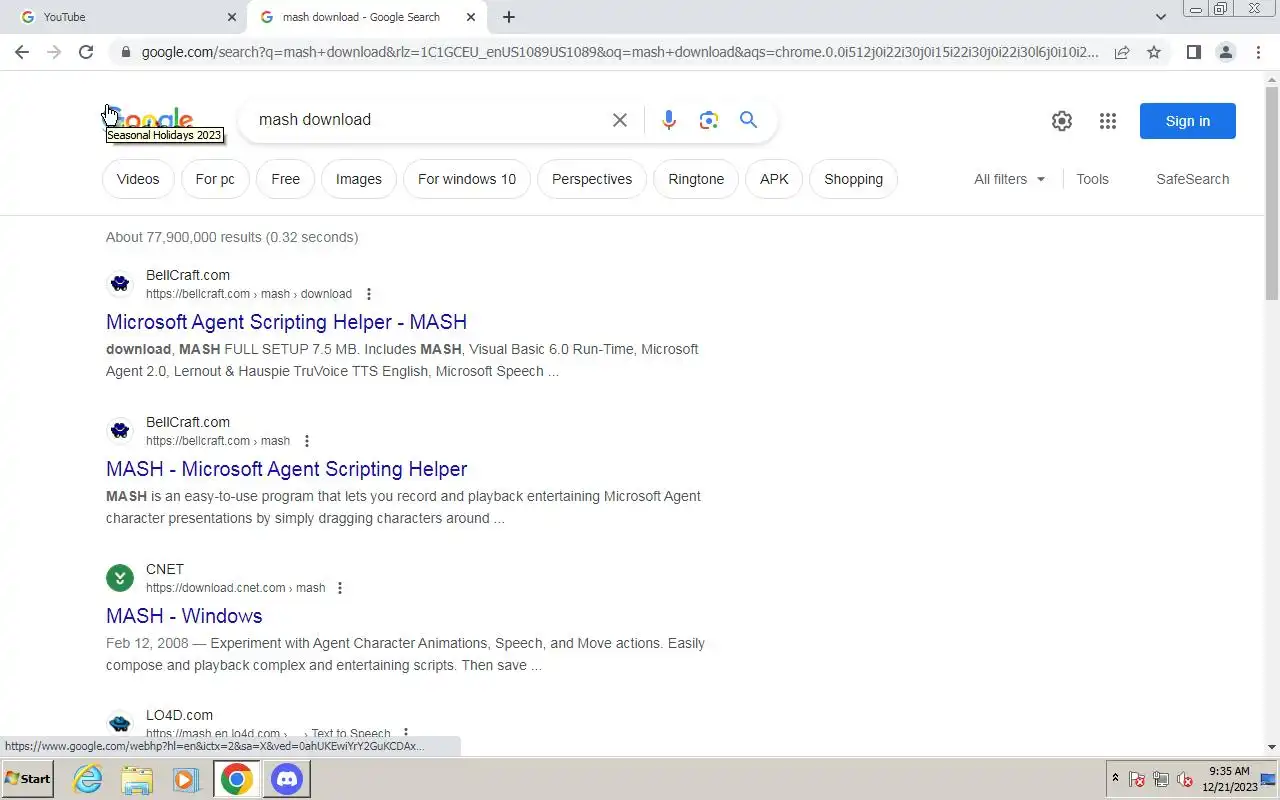Apply the For pc filter chip
1280x800 pixels.
coord(215,179)
